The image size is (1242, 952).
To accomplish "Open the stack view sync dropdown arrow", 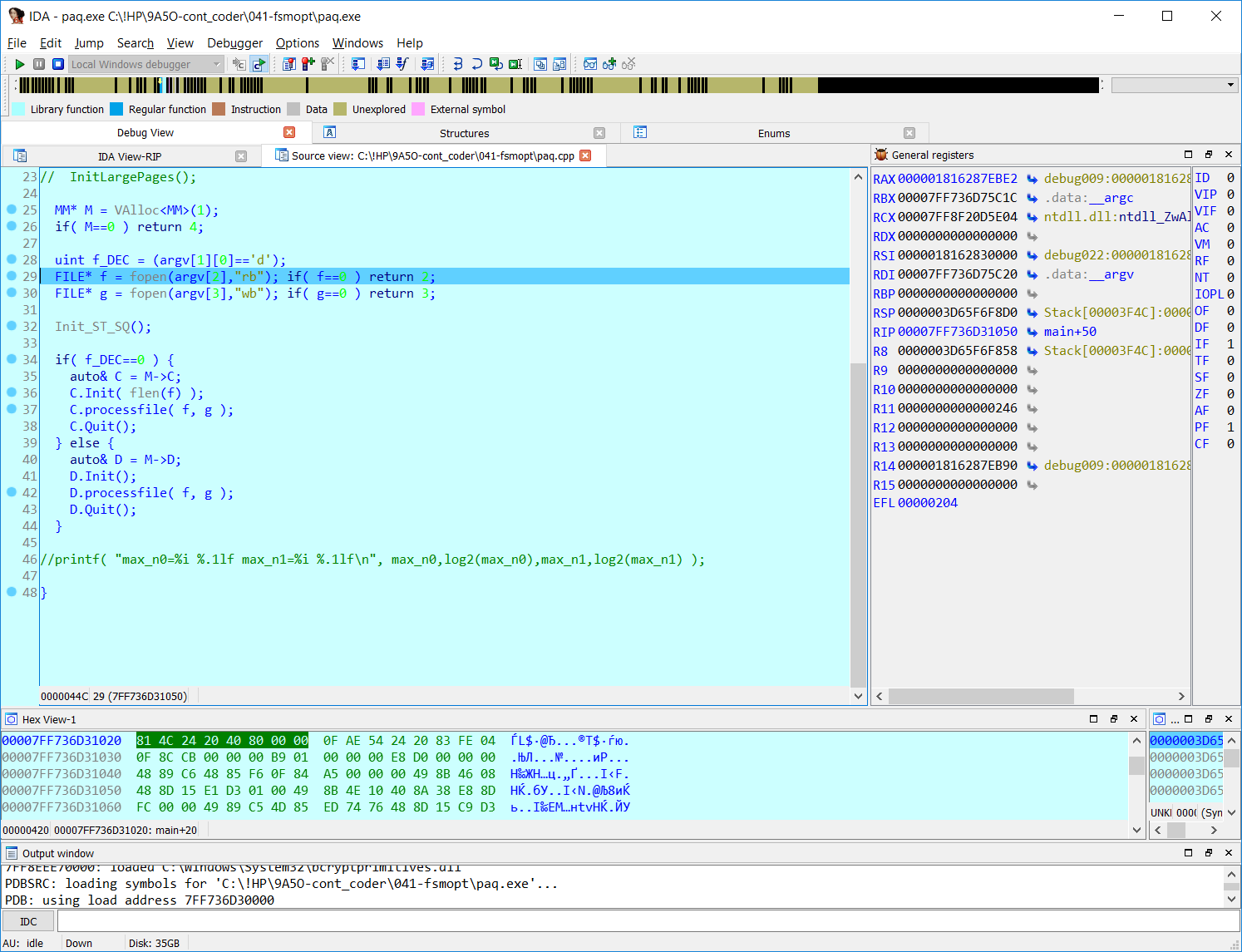I will 1231,812.
